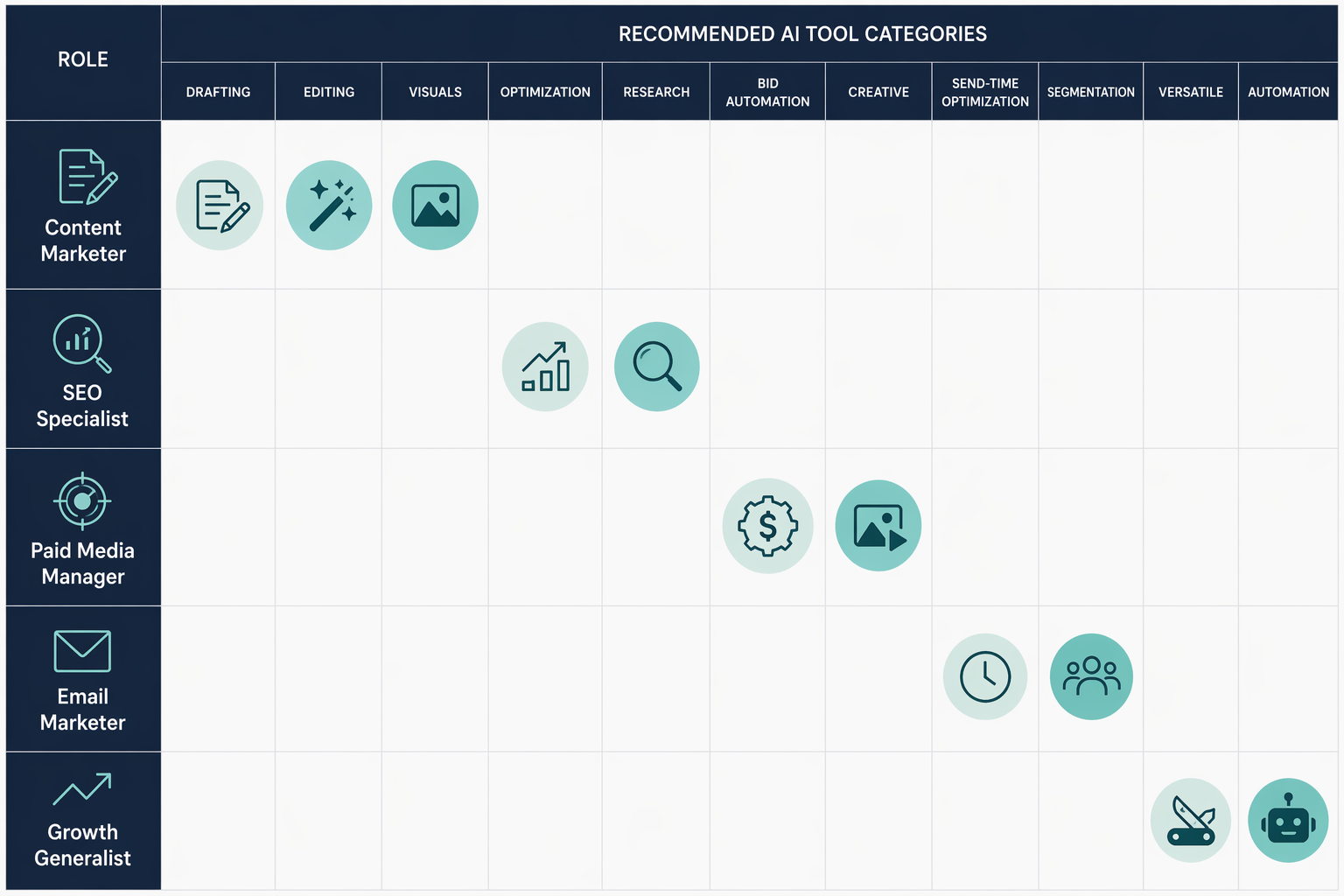Click the Drafting document-and-pencil icon
Image resolution: width=1344 pixels, height=896 pixels.
click(220, 206)
